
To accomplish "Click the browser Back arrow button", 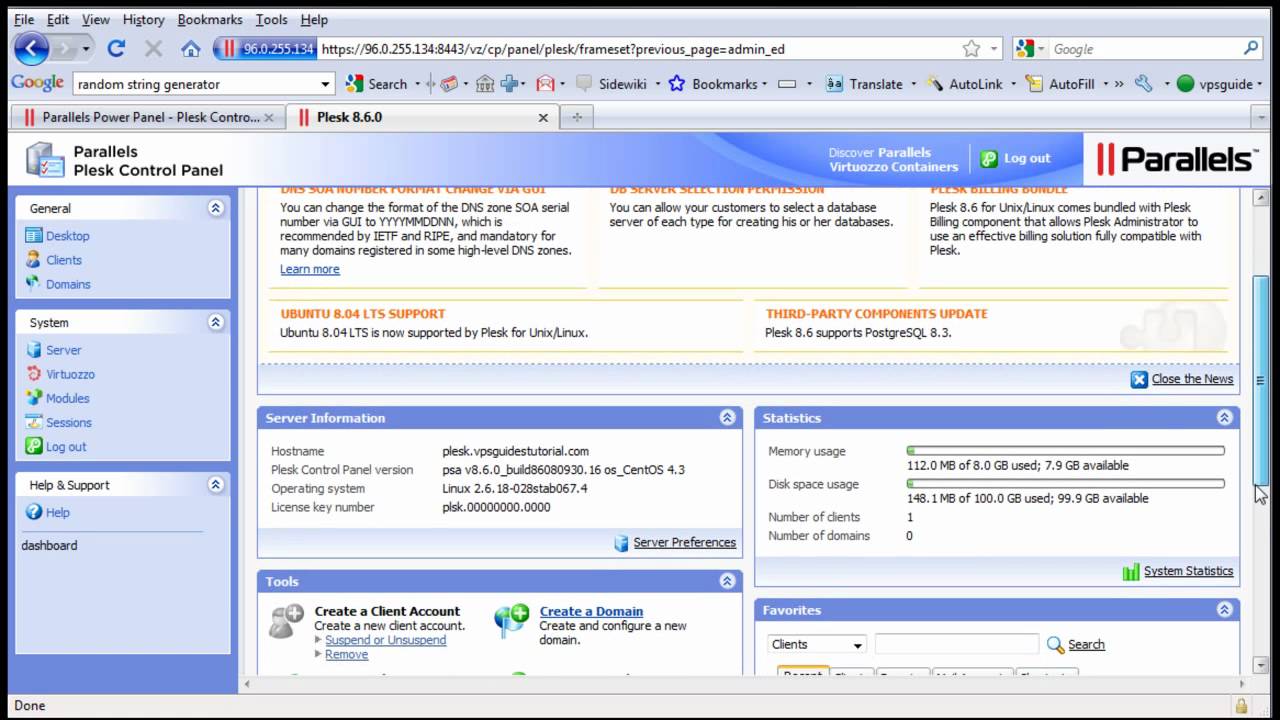I will tap(31, 48).
